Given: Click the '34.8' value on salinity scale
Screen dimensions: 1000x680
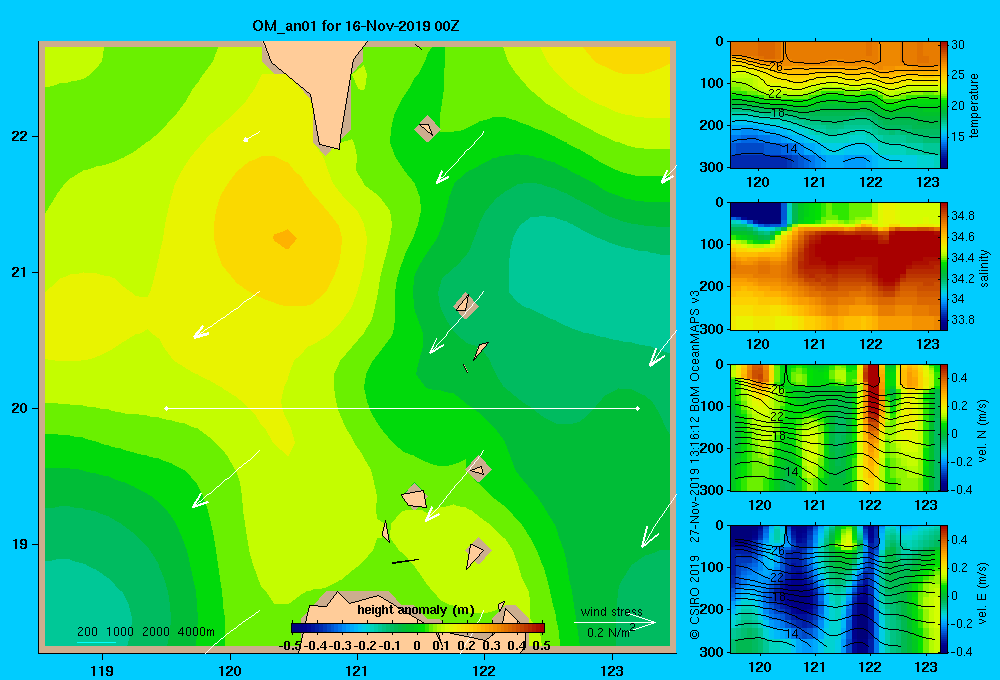Looking at the screenshot, I should pos(962,216).
